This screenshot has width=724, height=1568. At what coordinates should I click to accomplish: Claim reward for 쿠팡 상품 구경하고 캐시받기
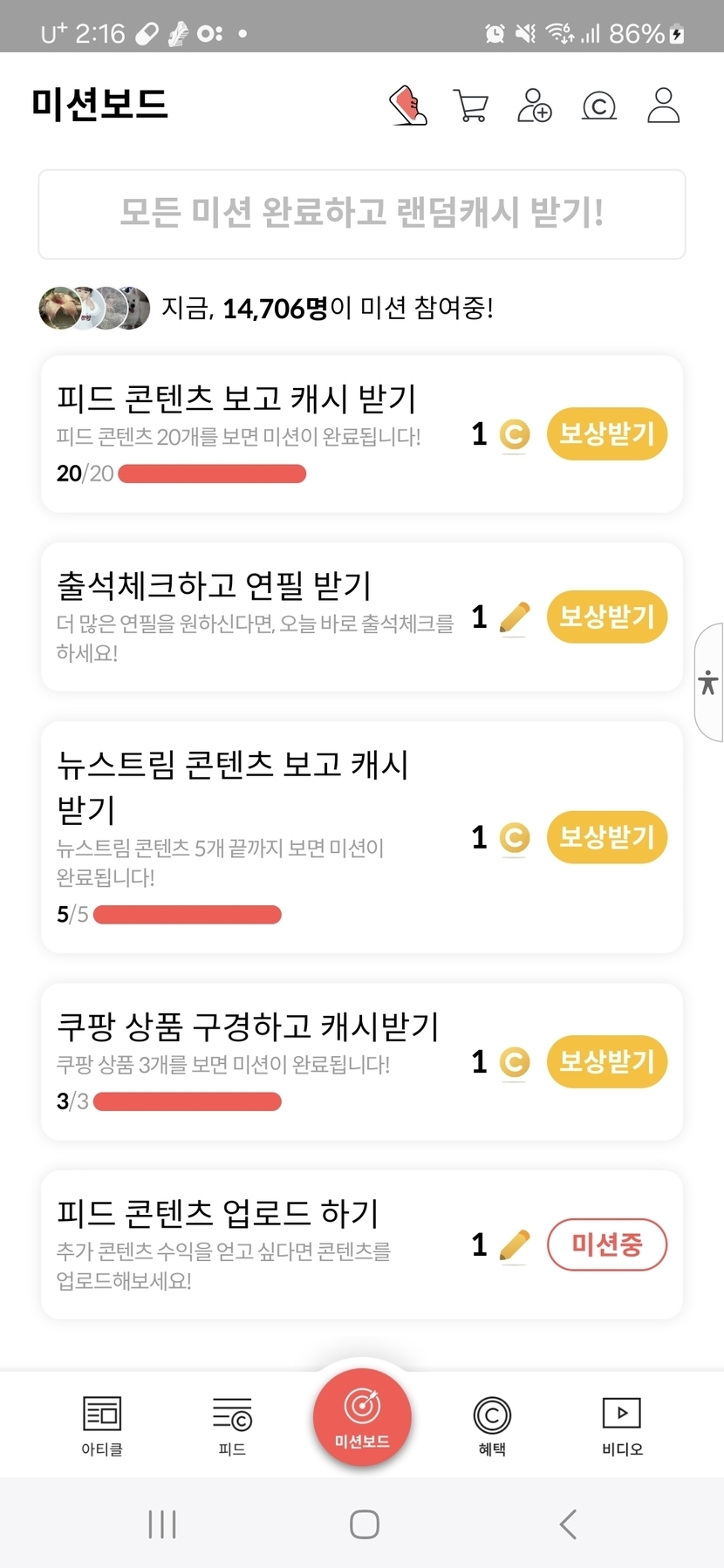click(x=607, y=1061)
